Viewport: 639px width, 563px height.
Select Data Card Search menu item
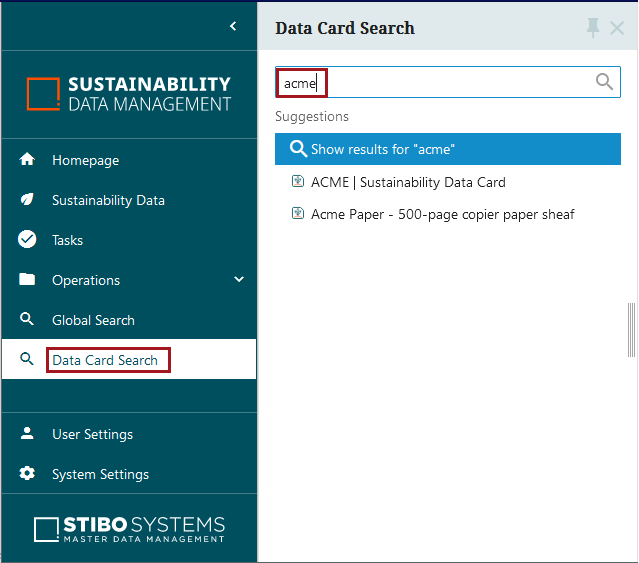pyautogui.click(x=105, y=360)
